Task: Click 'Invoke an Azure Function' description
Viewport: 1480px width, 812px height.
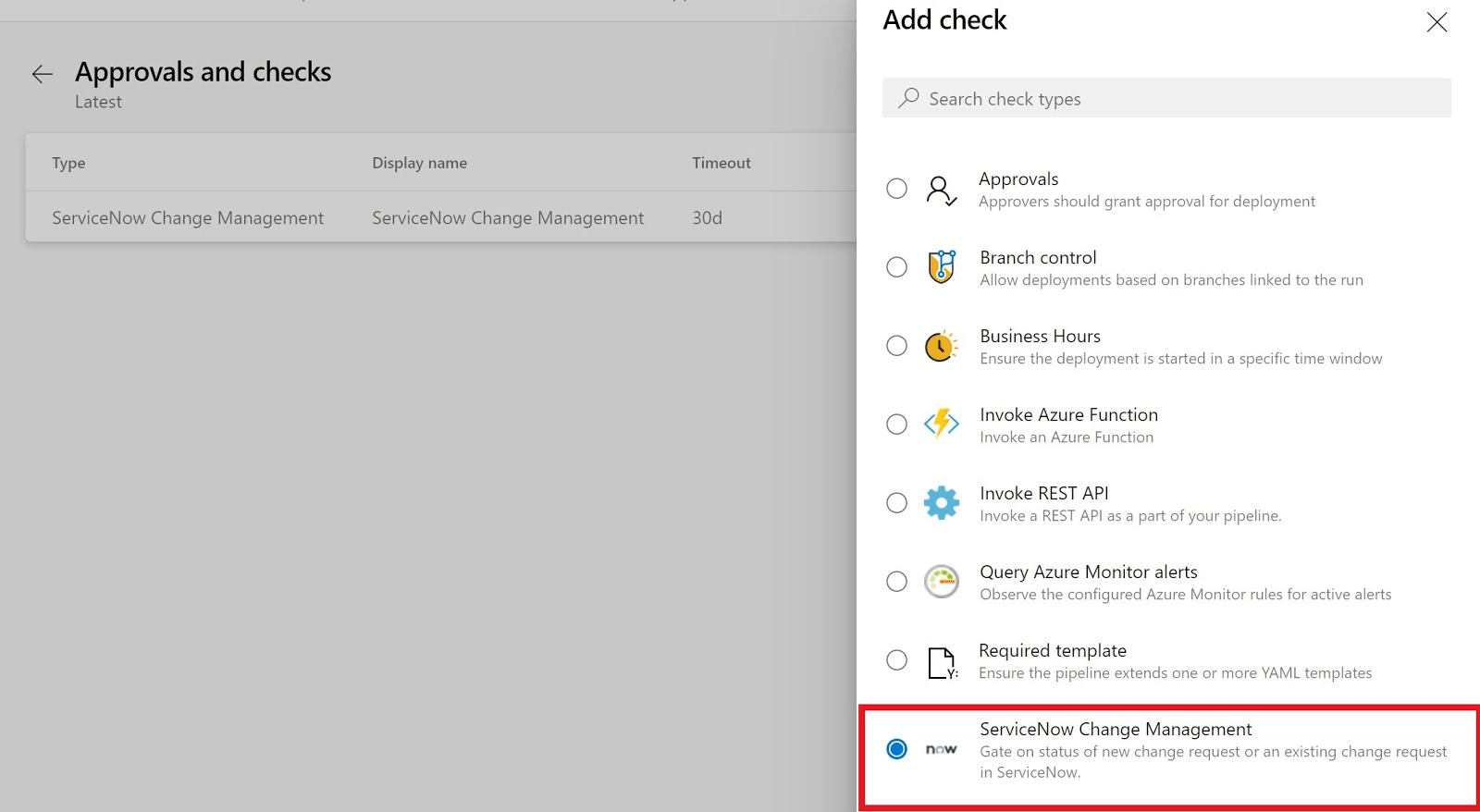Action: coord(1067,437)
